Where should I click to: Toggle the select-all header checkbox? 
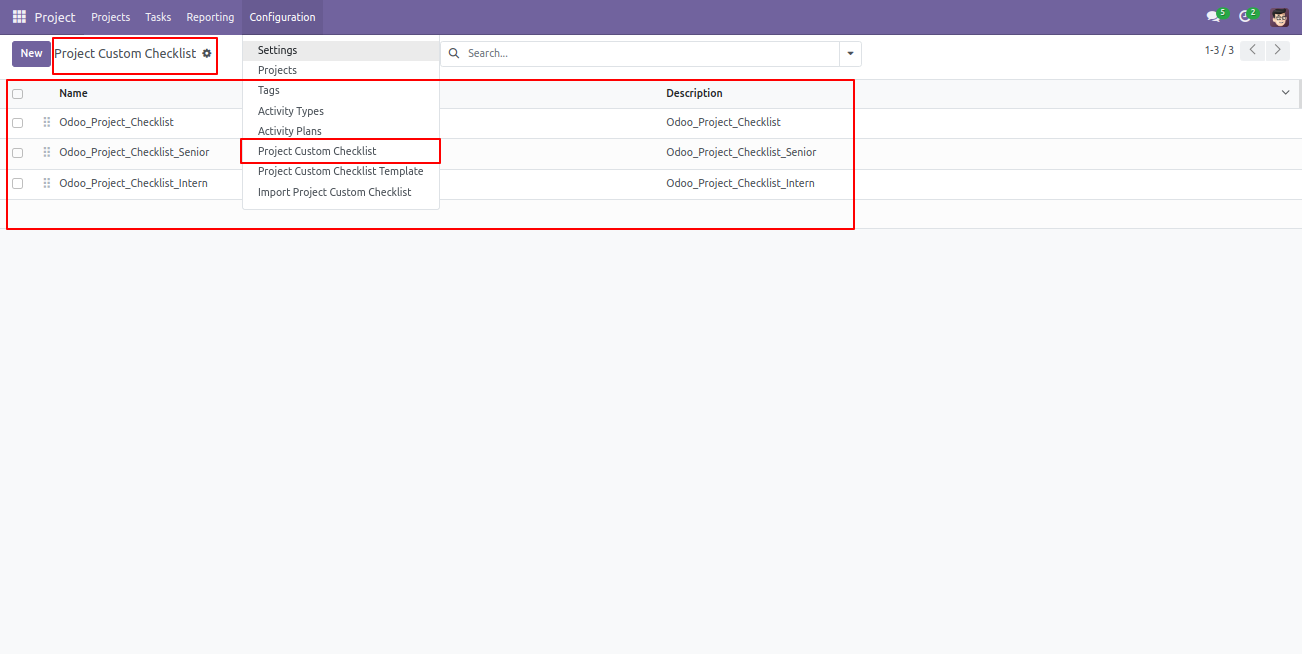tap(17, 94)
